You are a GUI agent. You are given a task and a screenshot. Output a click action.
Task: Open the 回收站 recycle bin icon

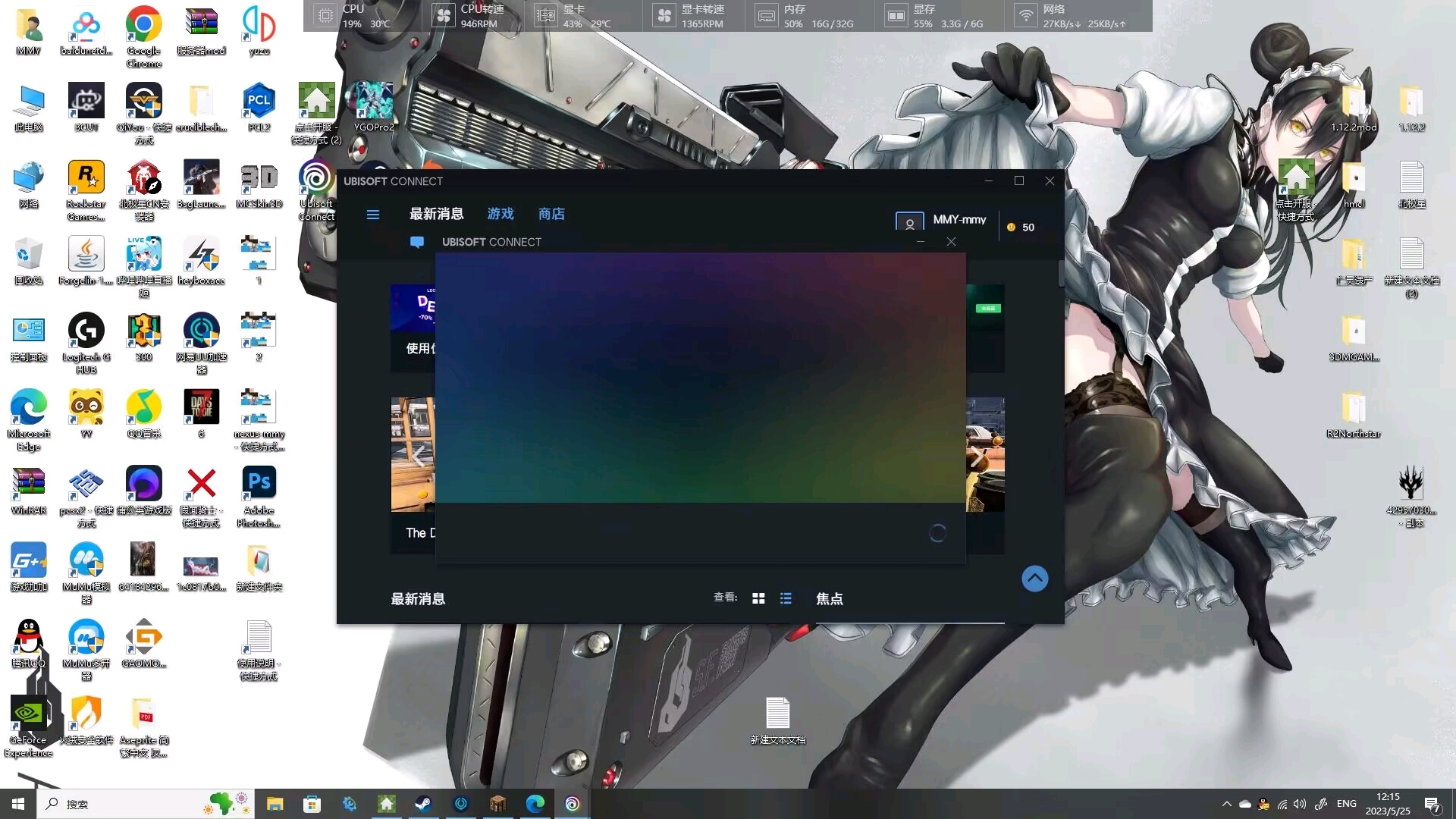tap(28, 260)
